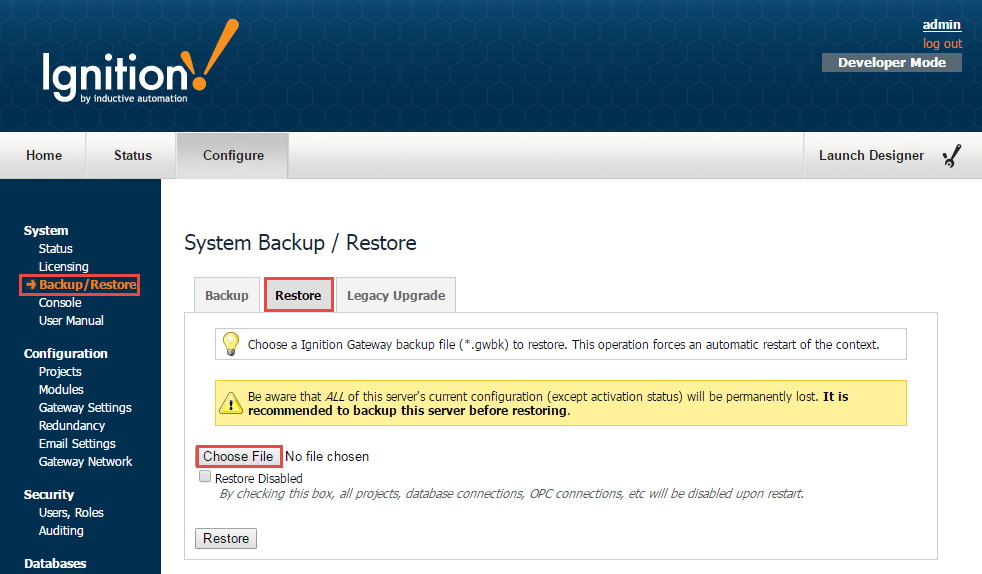Click the Configuration section heading
The height and width of the screenshot is (574, 982).
click(x=66, y=354)
